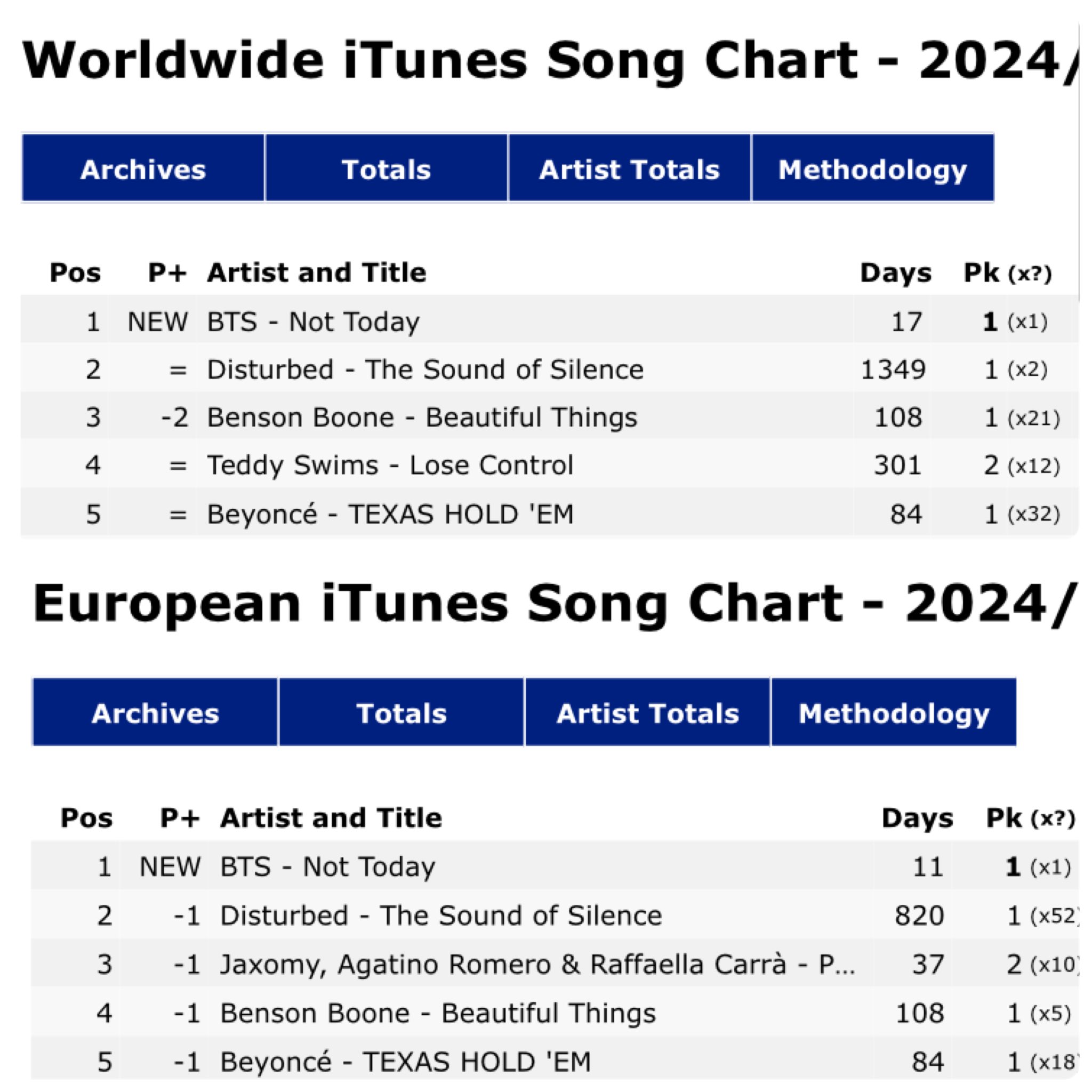Click the Days column header in Worldwide chart
Image resolution: width=1092 pixels, height=1092 pixels.
click(895, 272)
